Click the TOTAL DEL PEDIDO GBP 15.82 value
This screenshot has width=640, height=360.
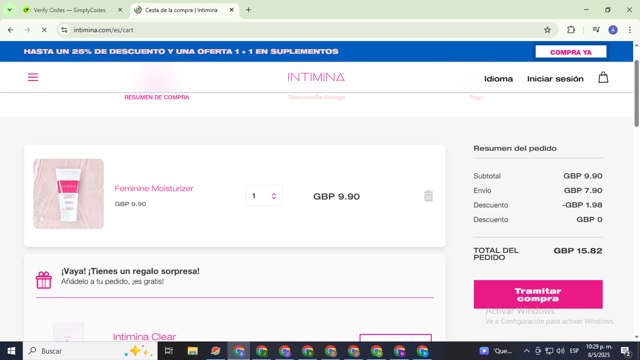[x=578, y=251]
